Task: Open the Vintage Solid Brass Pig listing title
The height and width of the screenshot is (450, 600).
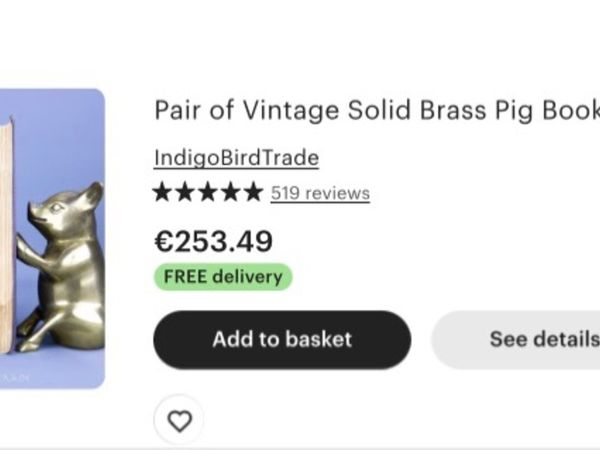Action: tap(376, 110)
